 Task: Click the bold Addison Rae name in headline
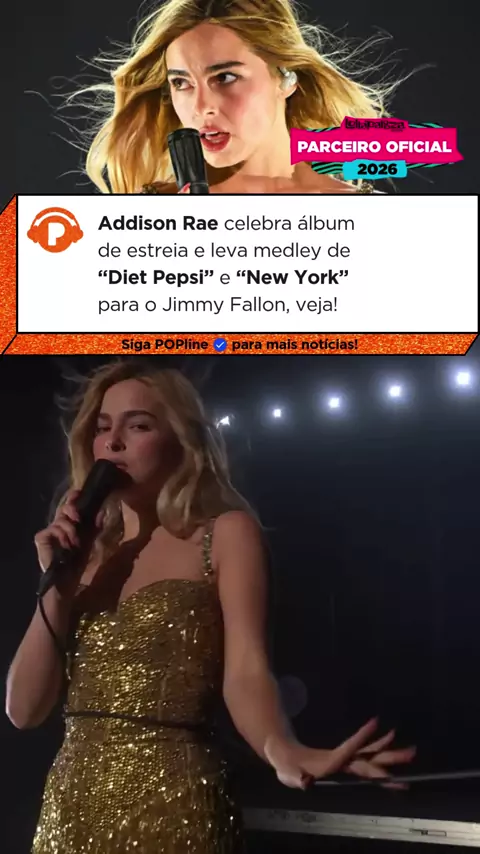point(159,223)
